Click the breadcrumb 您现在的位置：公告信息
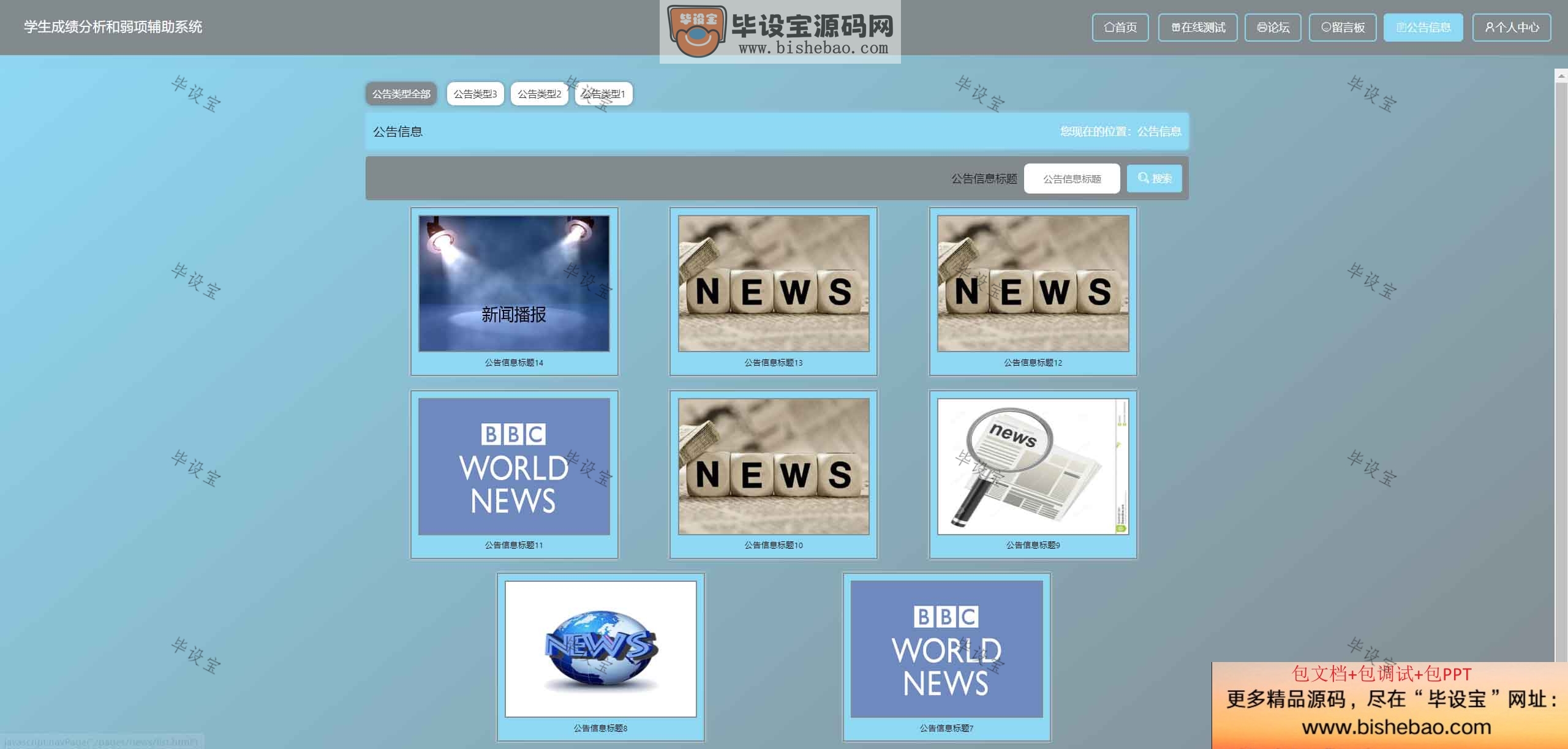 [x=1121, y=131]
